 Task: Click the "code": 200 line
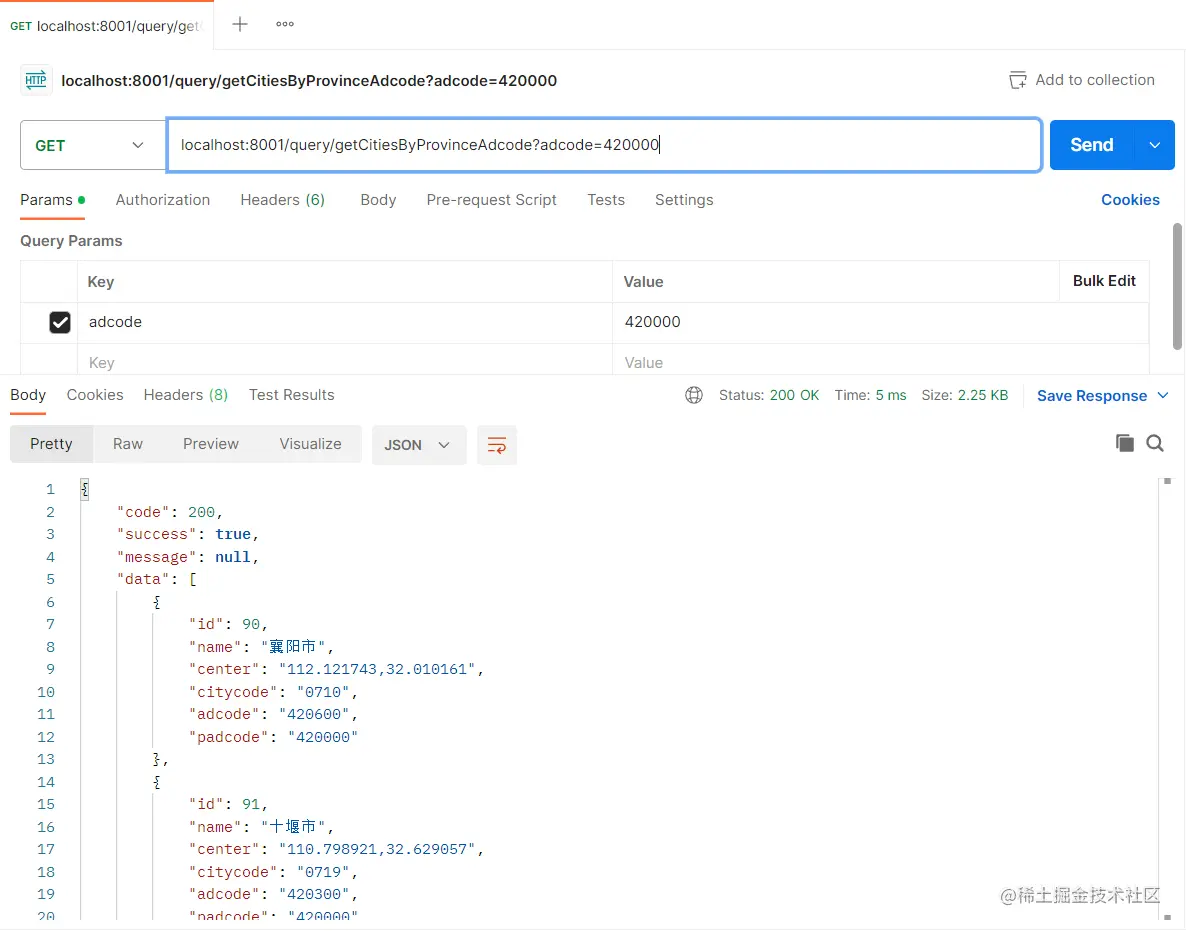pos(169,512)
